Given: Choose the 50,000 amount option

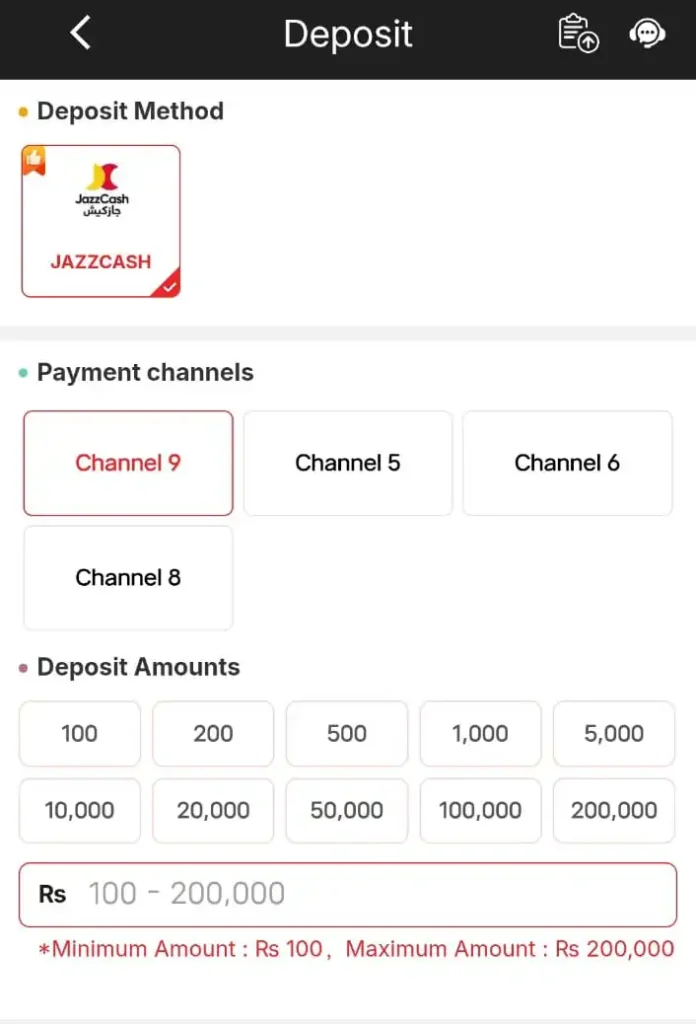Looking at the screenshot, I should (x=347, y=811).
